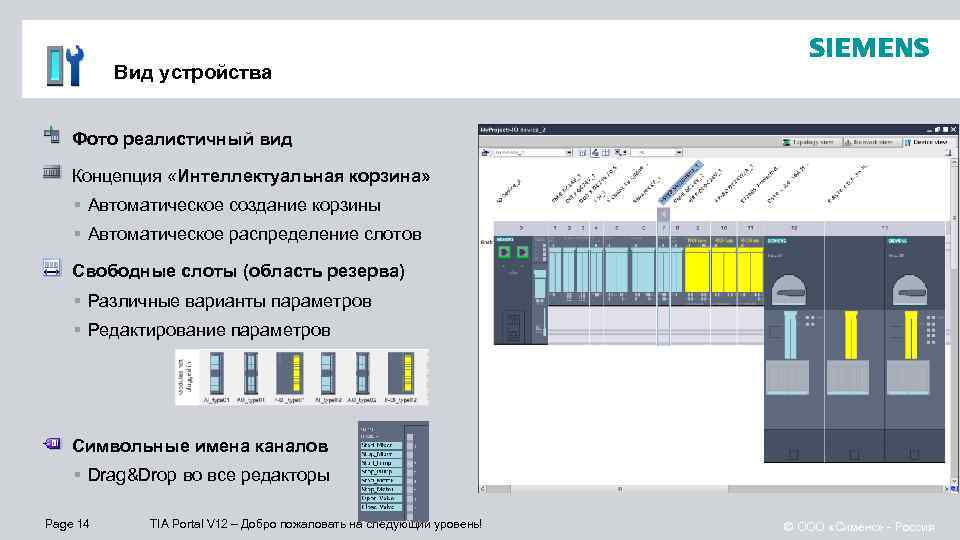Click the 'Page 14' footer text

(x=67, y=524)
